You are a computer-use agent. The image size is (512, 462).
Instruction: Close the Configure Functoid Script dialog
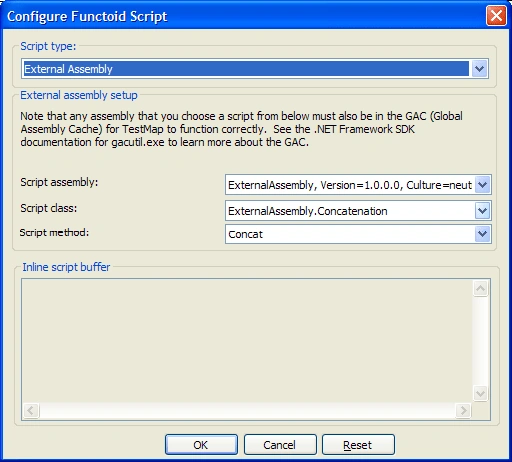point(496,16)
